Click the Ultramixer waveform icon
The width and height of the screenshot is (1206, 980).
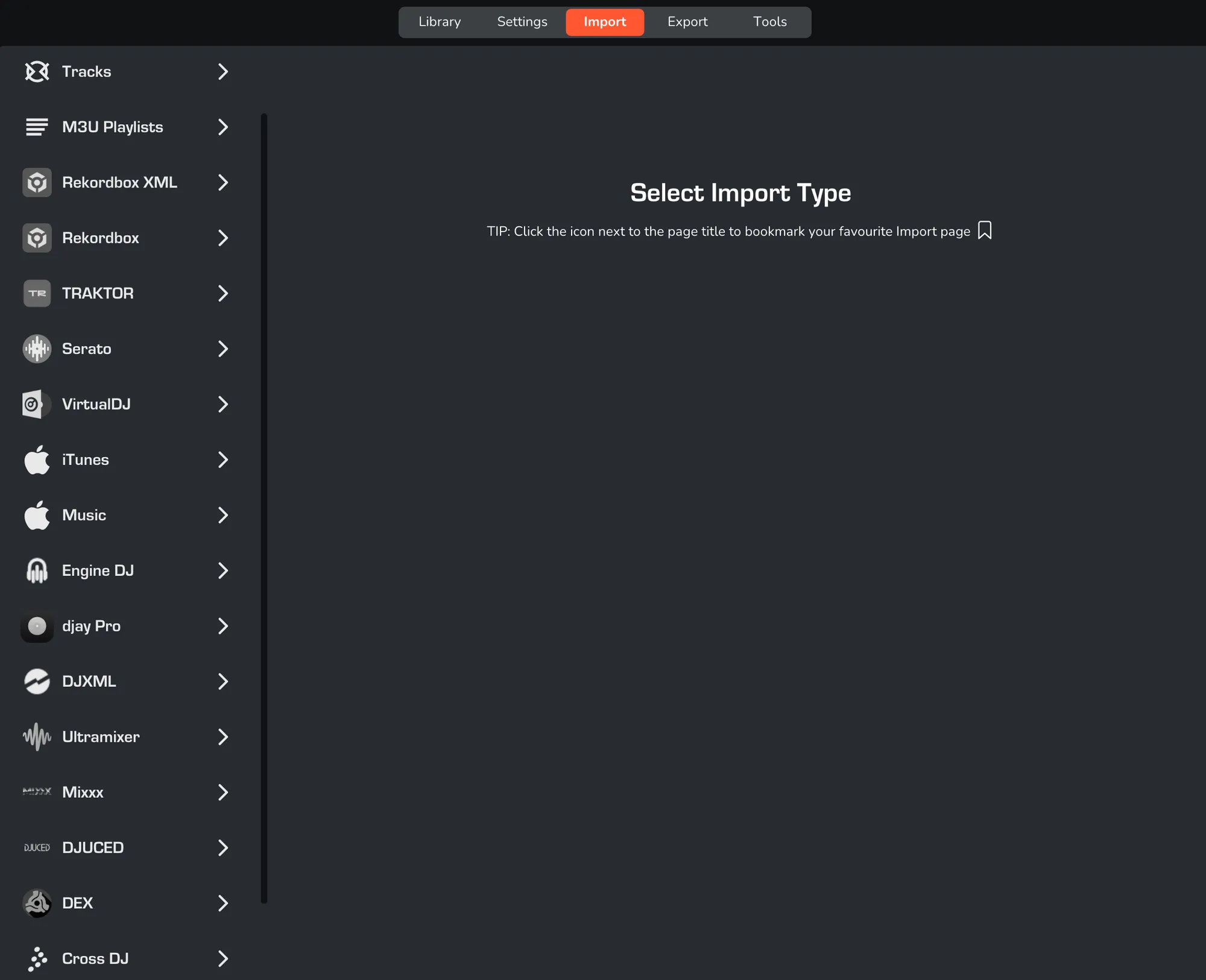point(37,736)
